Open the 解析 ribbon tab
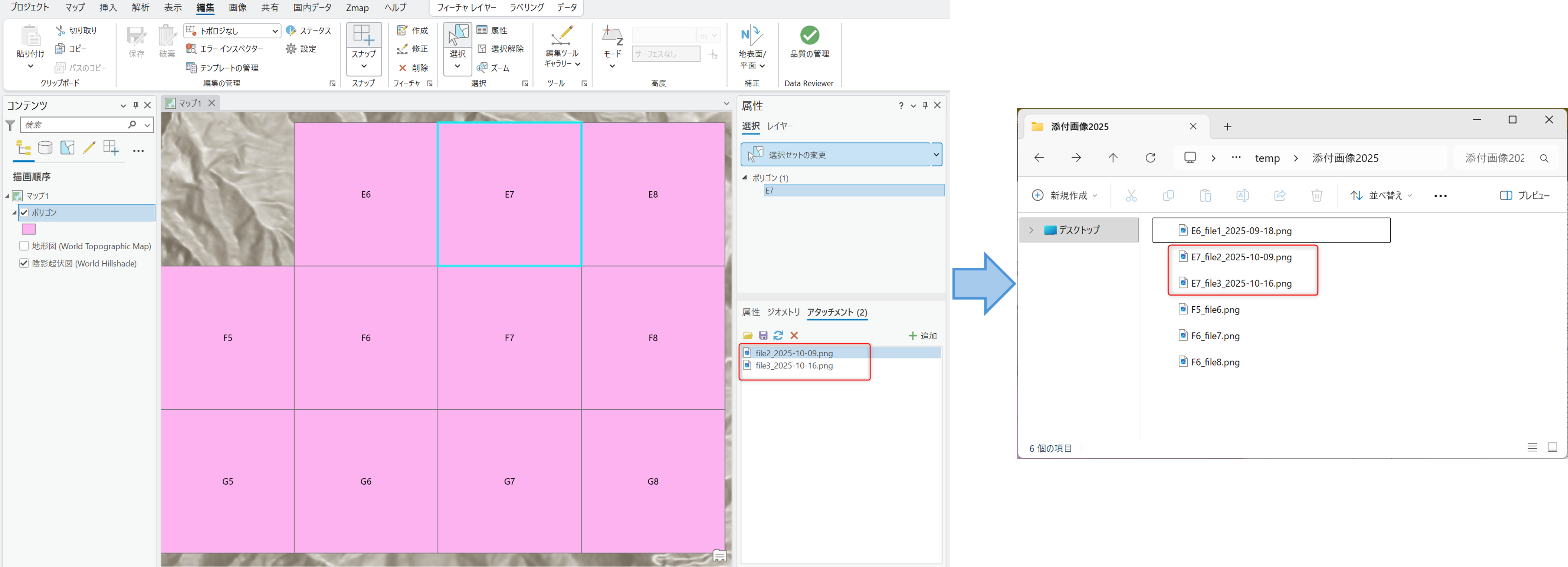Image resolution: width=1568 pixels, height=567 pixels. pos(140,8)
